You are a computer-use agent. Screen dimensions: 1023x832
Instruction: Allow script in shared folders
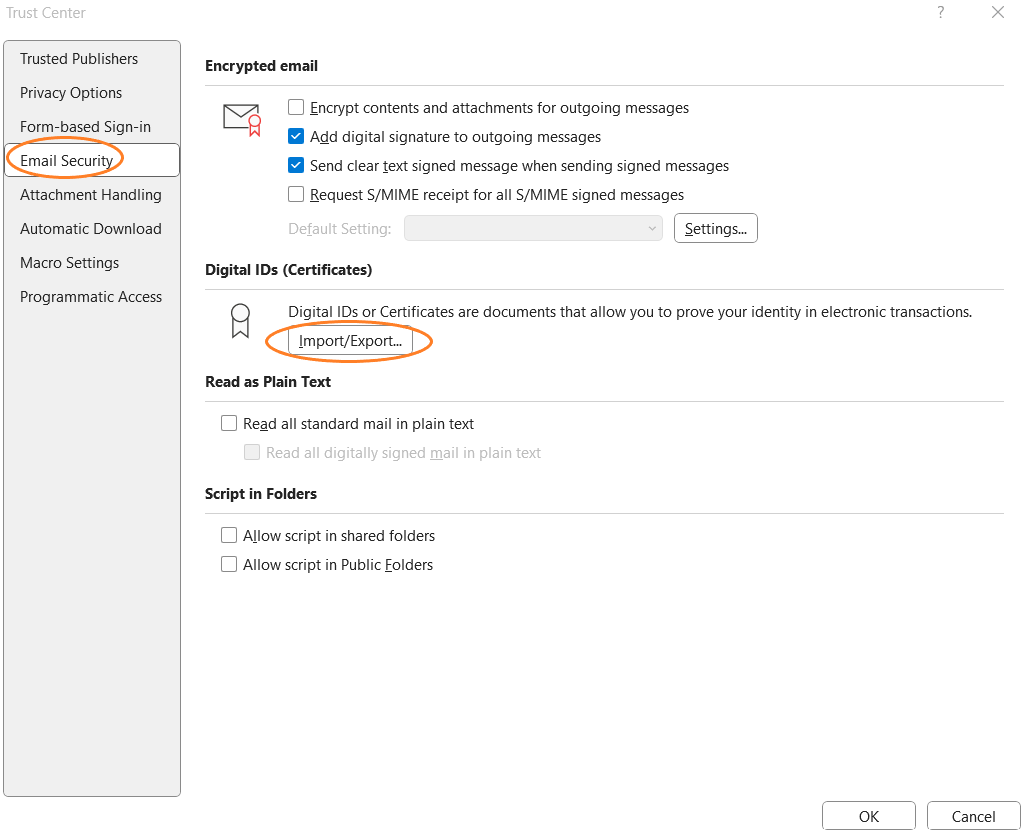tap(229, 535)
